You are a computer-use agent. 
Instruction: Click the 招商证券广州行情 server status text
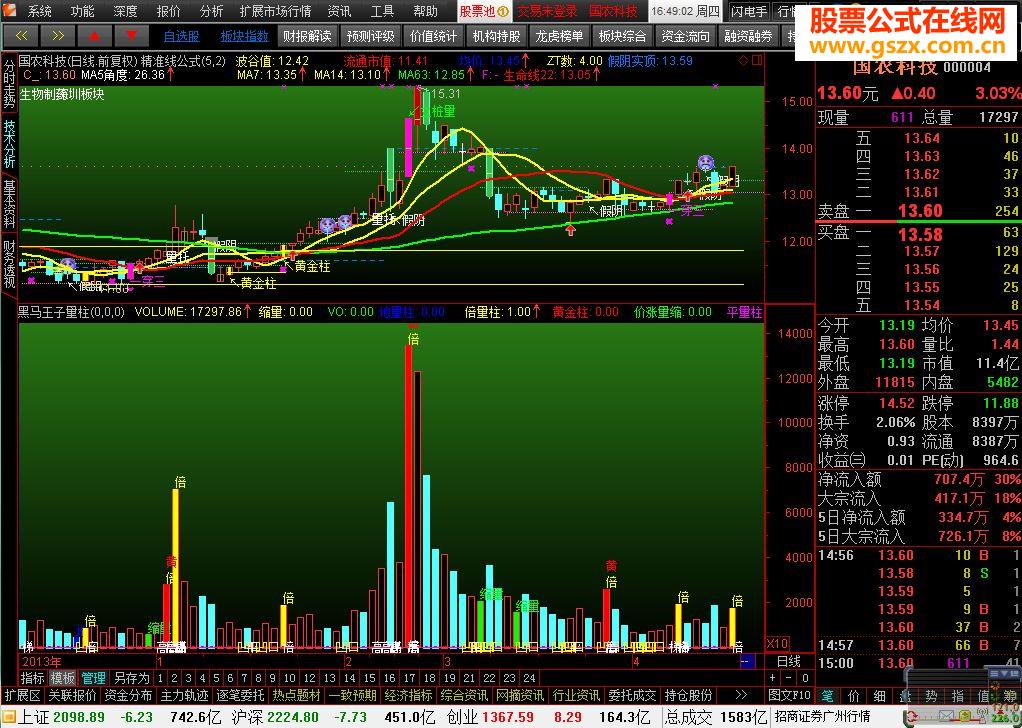(823, 717)
